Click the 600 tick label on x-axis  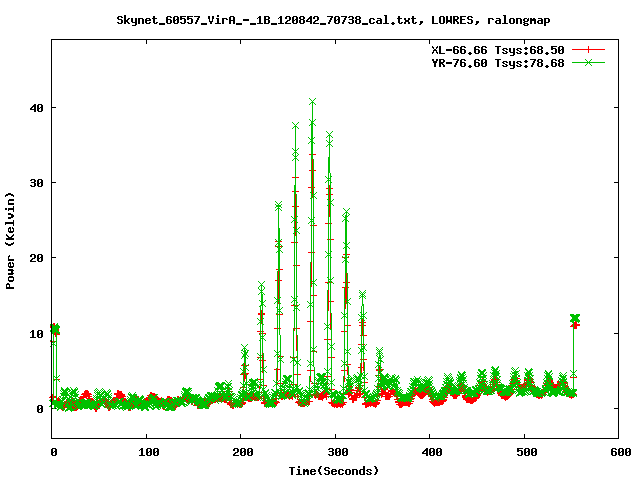pyautogui.click(x=619, y=452)
